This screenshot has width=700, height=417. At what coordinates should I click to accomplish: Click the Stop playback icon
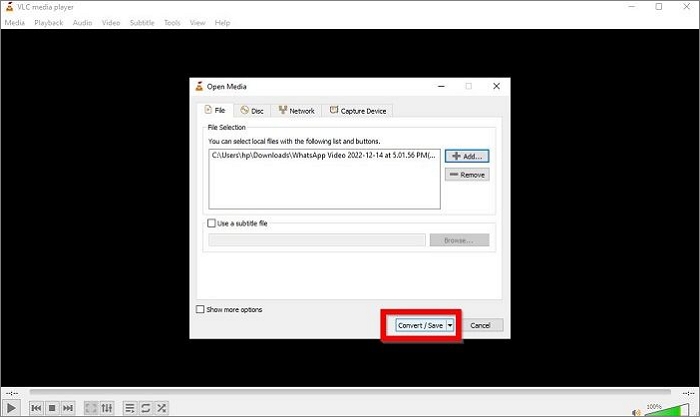click(52, 408)
